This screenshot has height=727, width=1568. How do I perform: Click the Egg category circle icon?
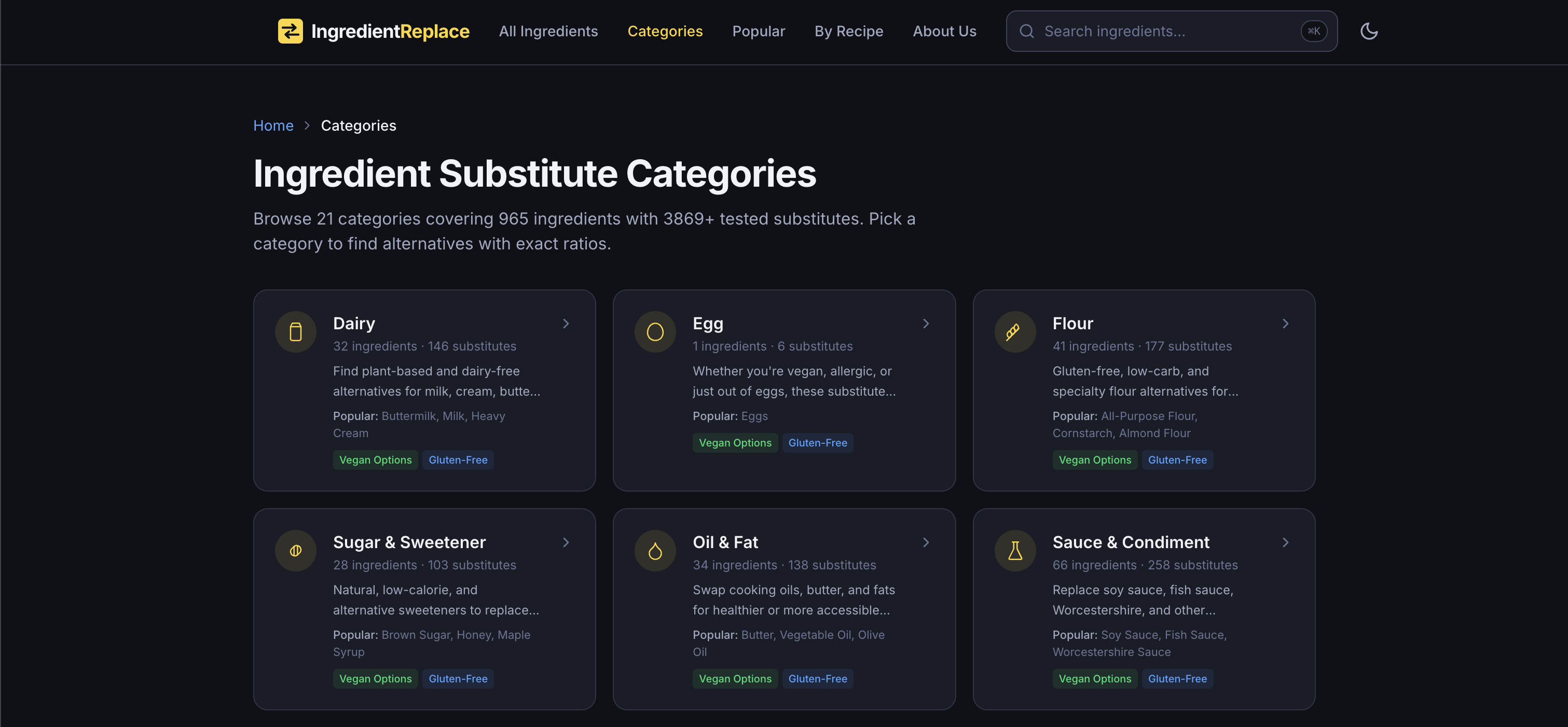[655, 332]
